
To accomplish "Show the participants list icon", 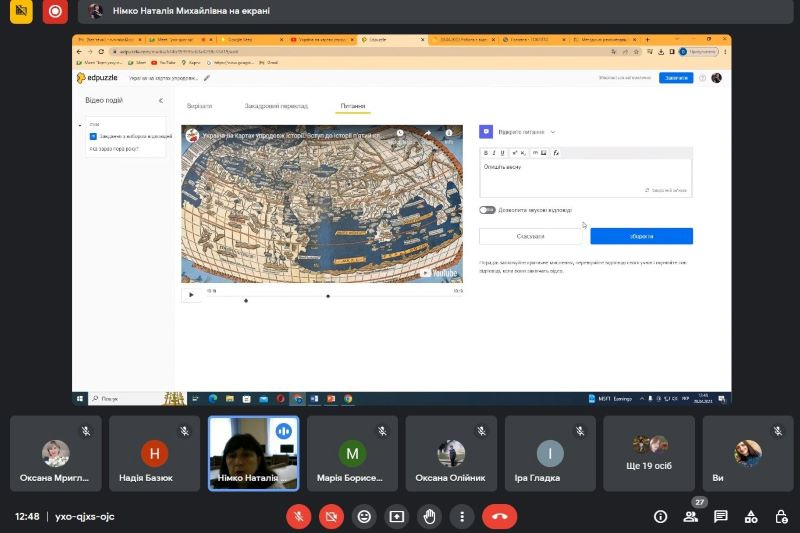I will (690, 517).
